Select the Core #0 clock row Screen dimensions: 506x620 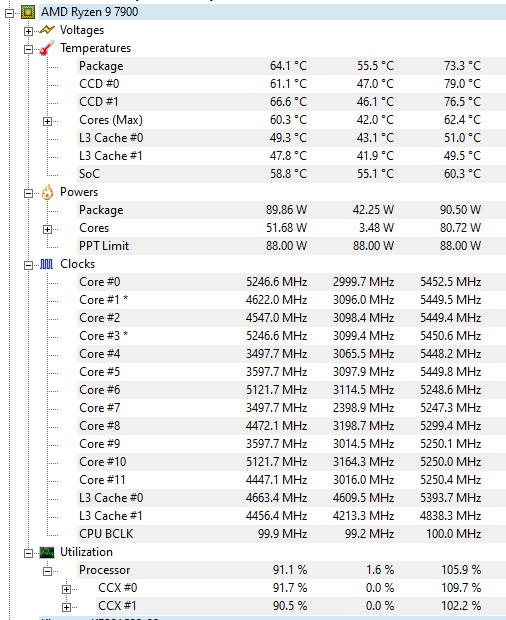click(291, 282)
